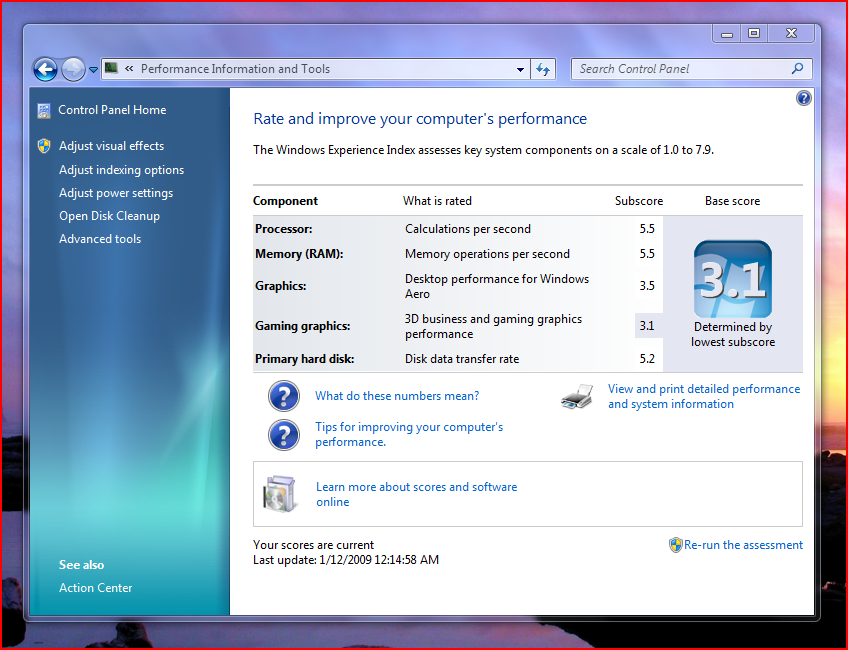The width and height of the screenshot is (848, 650).
Task: Launch Open Disk Cleanup
Action: 109,216
